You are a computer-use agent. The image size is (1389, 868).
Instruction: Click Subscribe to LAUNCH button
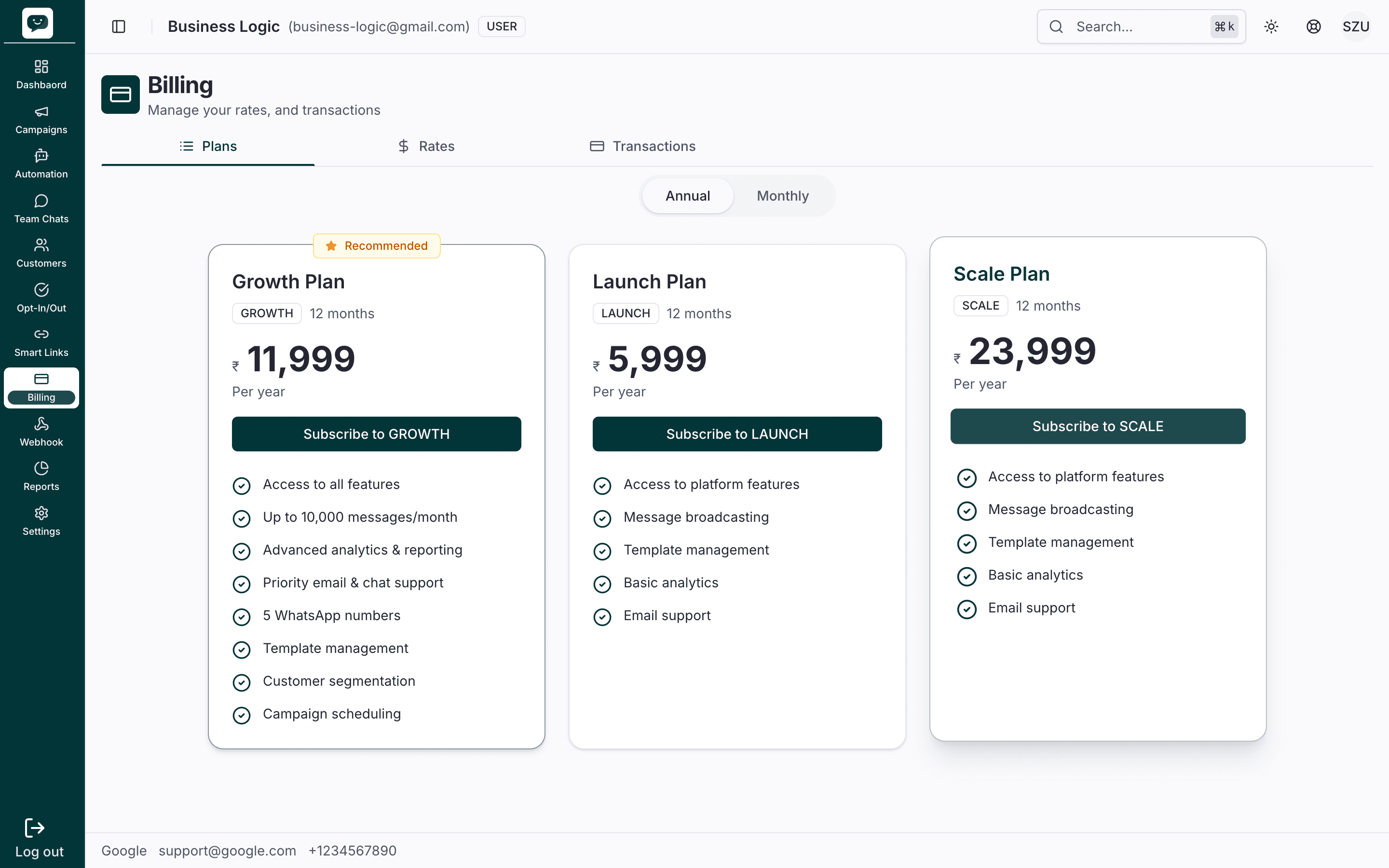[737, 434]
